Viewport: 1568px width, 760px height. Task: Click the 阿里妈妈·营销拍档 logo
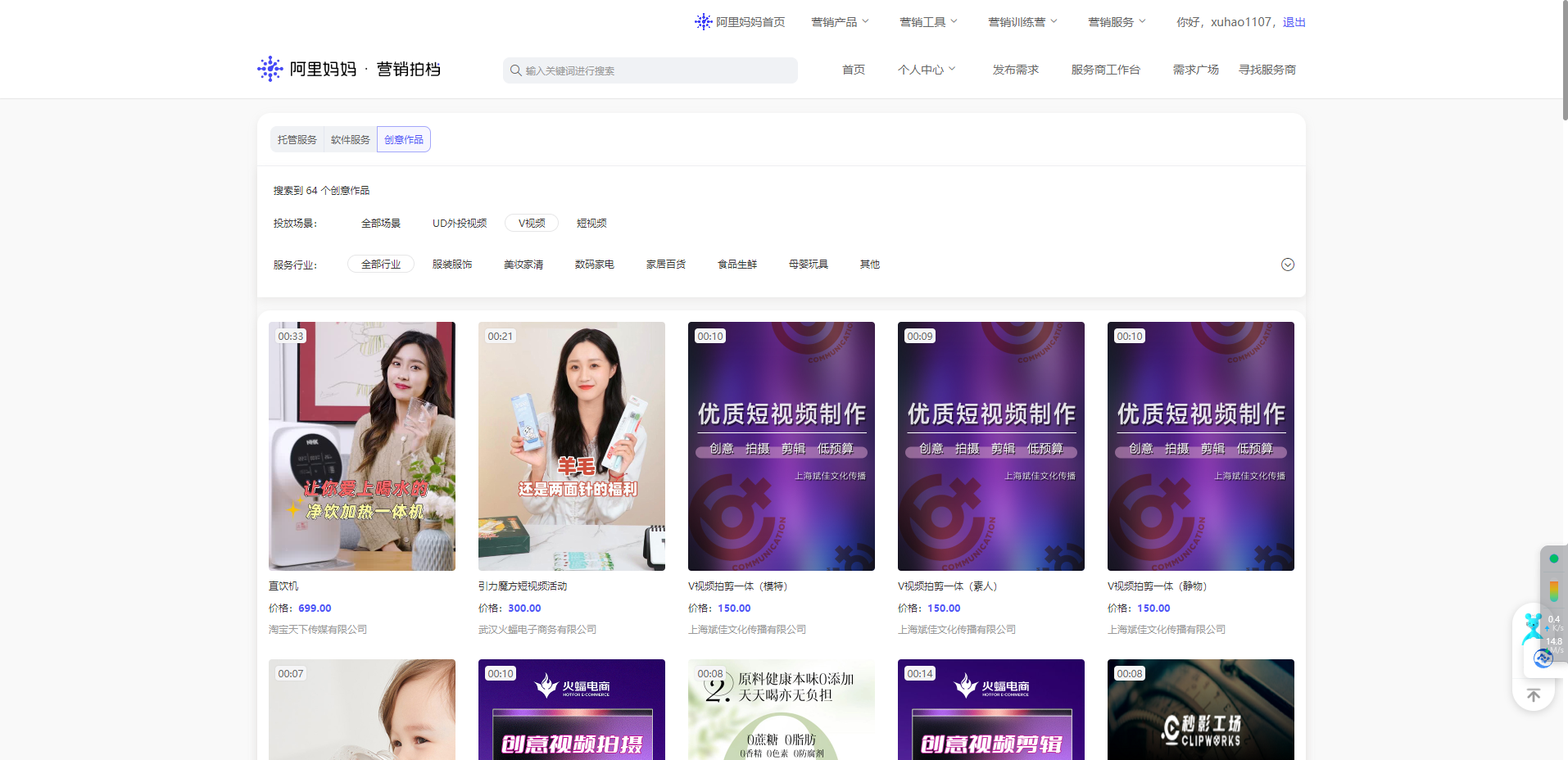point(347,69)
